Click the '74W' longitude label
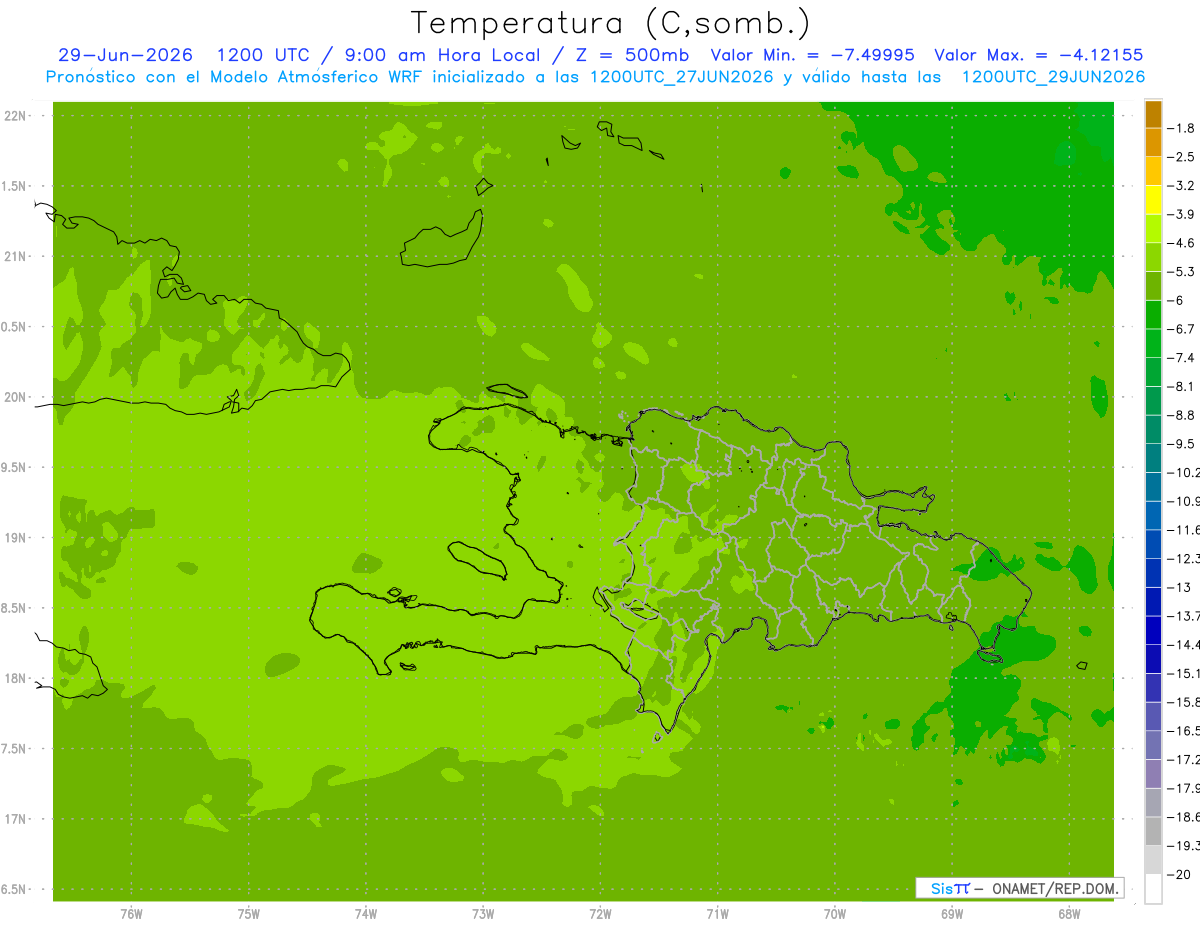The height and width of the screenshot is (927, 1200). point(366,912)
